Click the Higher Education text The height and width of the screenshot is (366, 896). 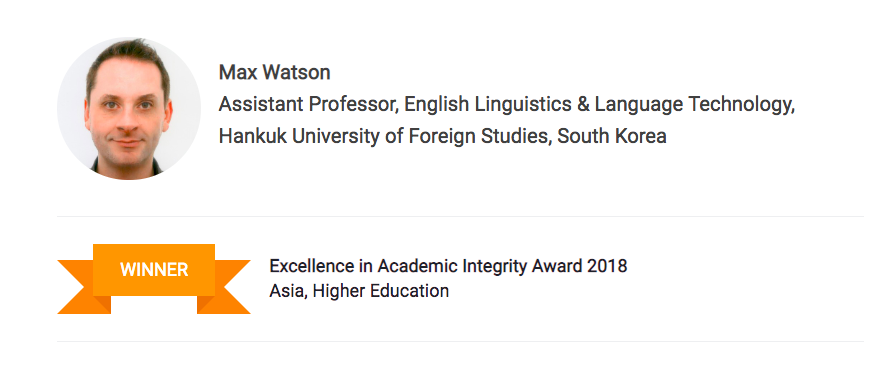[381, 291]
